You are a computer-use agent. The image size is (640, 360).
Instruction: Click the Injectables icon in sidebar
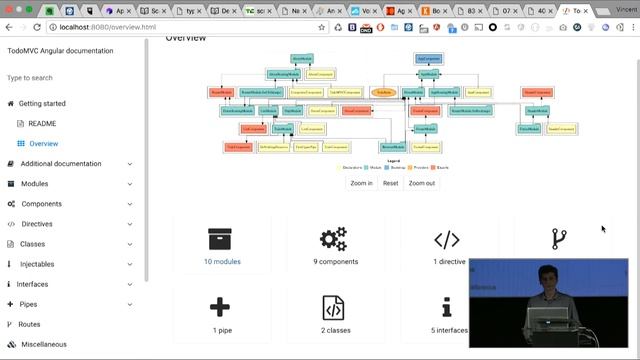point(9,264)
